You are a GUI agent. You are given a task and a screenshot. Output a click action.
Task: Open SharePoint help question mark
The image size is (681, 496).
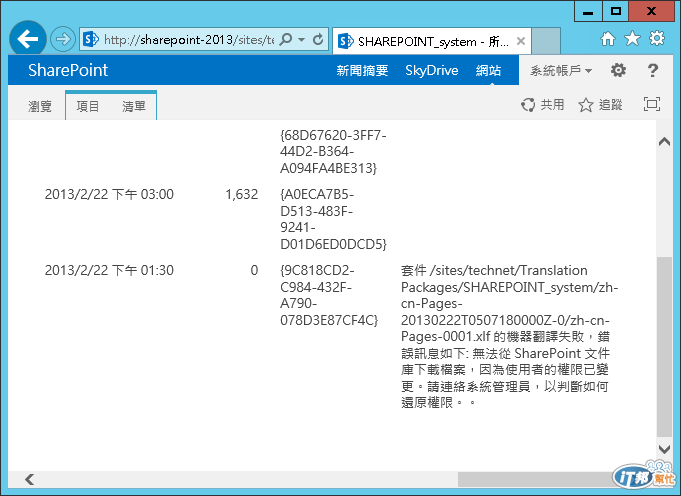click(652, 70)
